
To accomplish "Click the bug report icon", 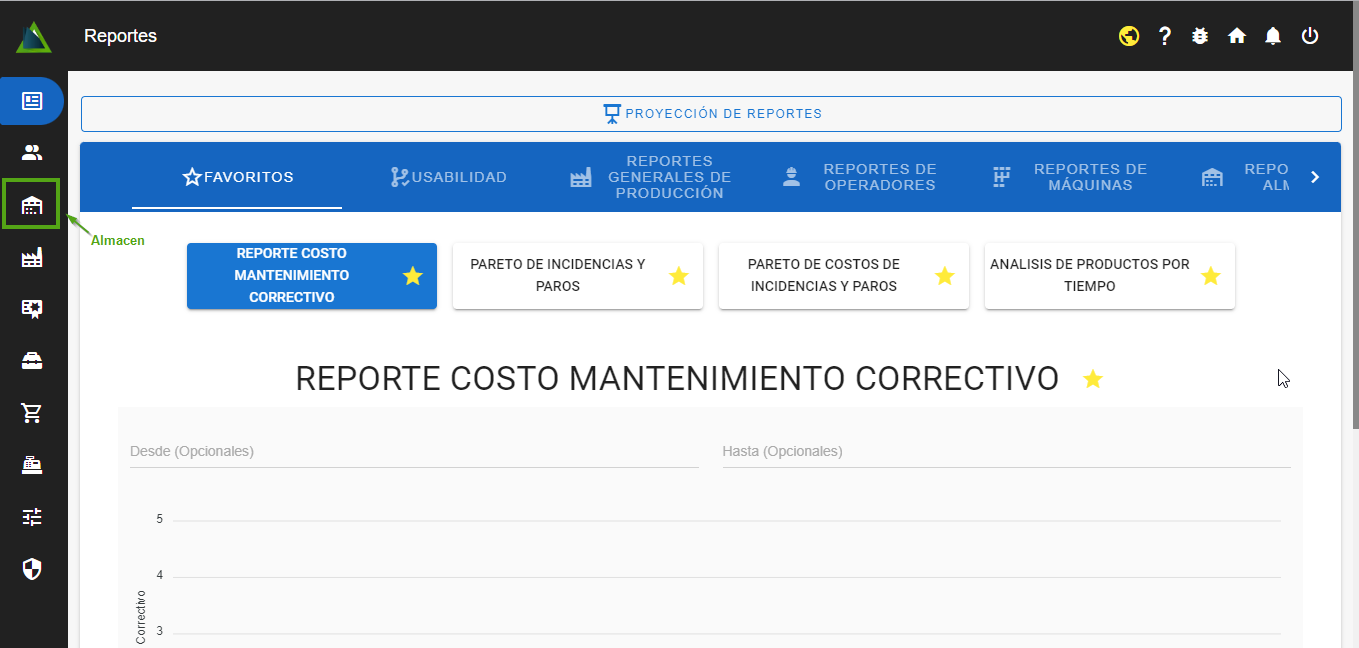I will tap(1201, 36).
